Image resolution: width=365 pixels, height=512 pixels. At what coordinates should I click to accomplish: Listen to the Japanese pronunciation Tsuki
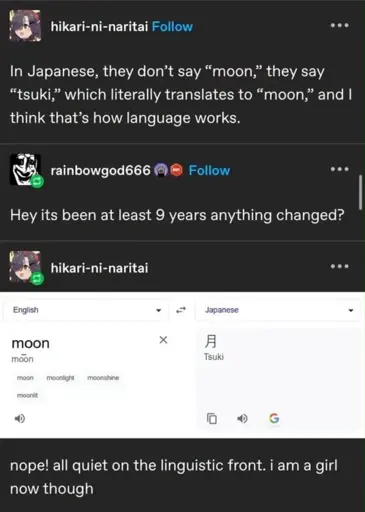pyautogui.click(x=242, y=418)
